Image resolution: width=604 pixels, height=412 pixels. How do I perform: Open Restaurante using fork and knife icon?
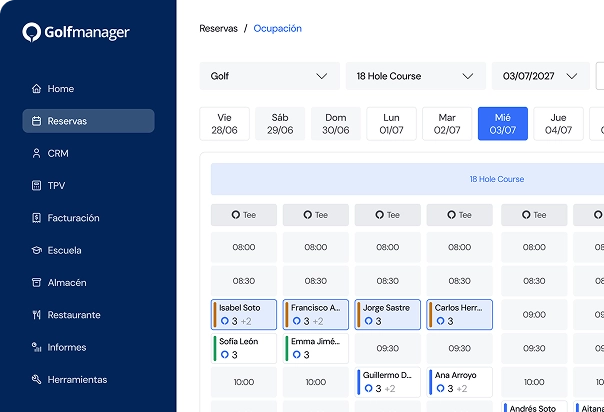point(36,315)
